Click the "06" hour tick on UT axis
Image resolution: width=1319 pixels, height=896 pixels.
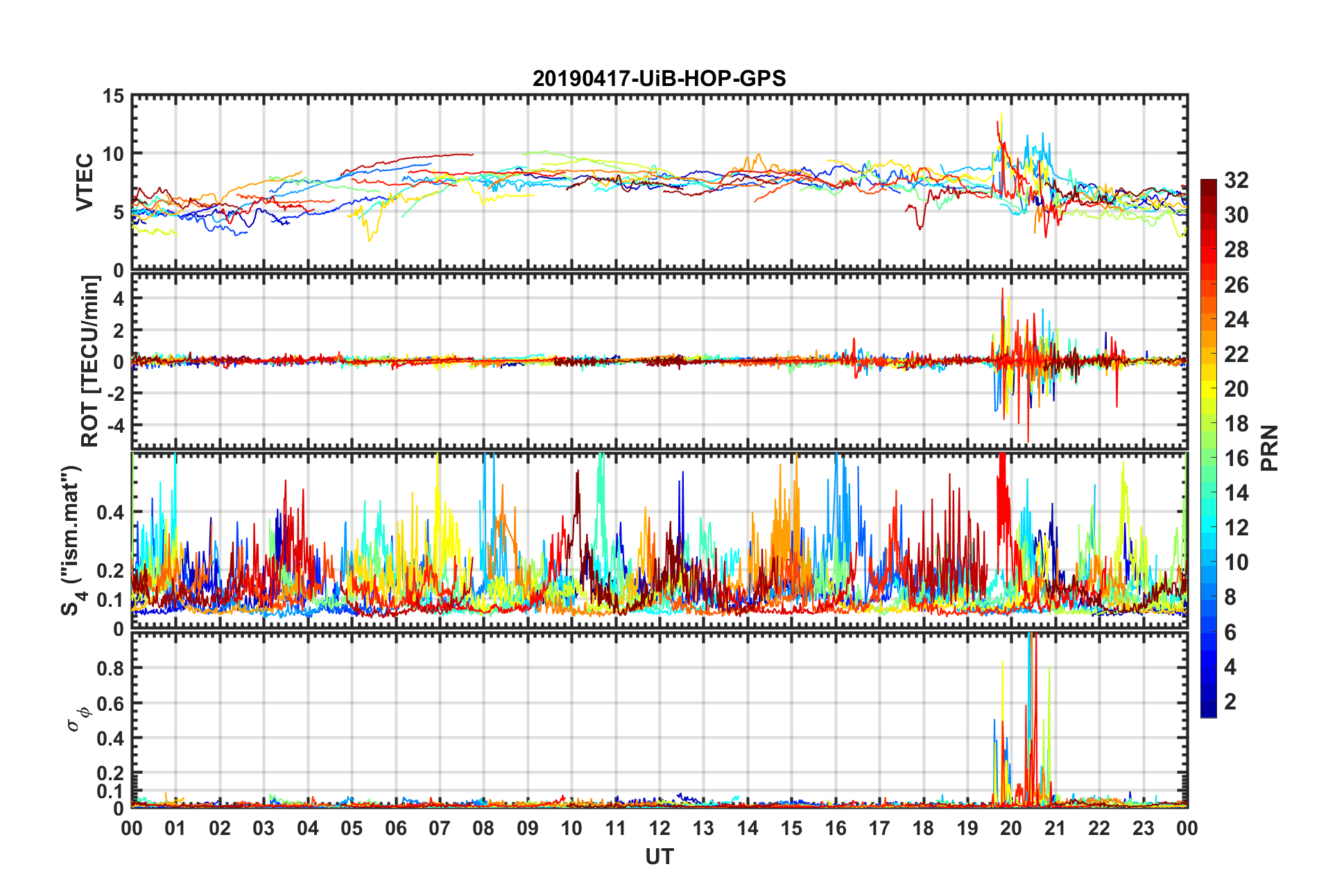[x=395, y=828]
